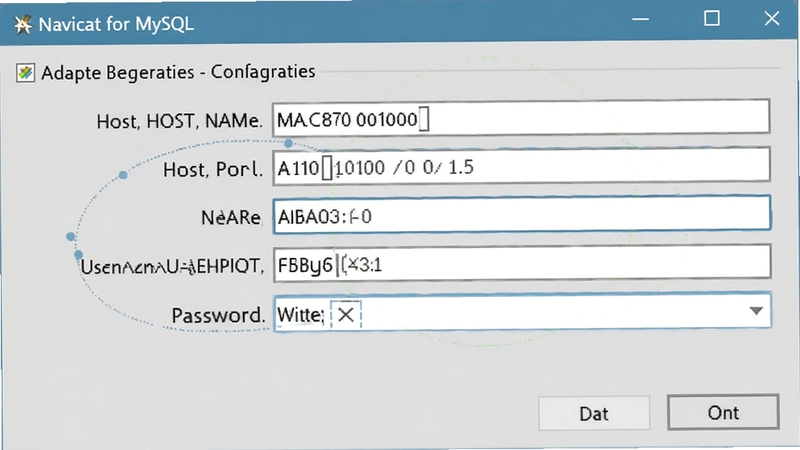Screen dimensions: 800x450
Task: Open the Password combo box dropdown arrow
Action: [756, 311]
